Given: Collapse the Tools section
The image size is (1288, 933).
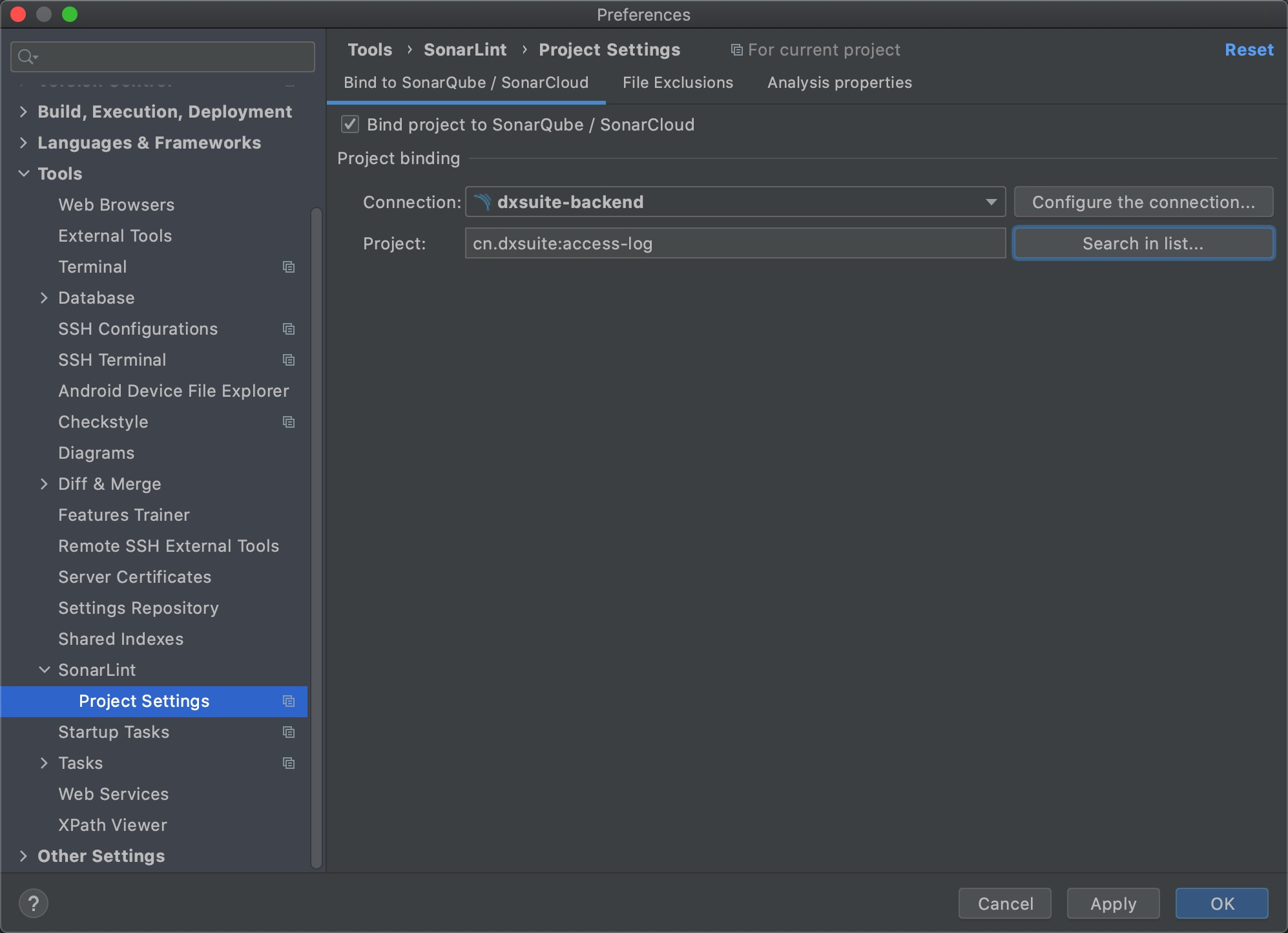Looking at the screenshot, I should coord(23,174).
